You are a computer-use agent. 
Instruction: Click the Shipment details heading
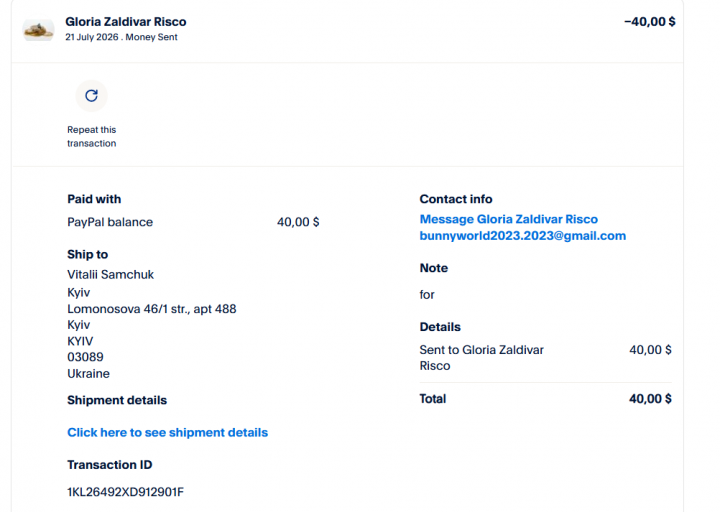tap(117, 400)
